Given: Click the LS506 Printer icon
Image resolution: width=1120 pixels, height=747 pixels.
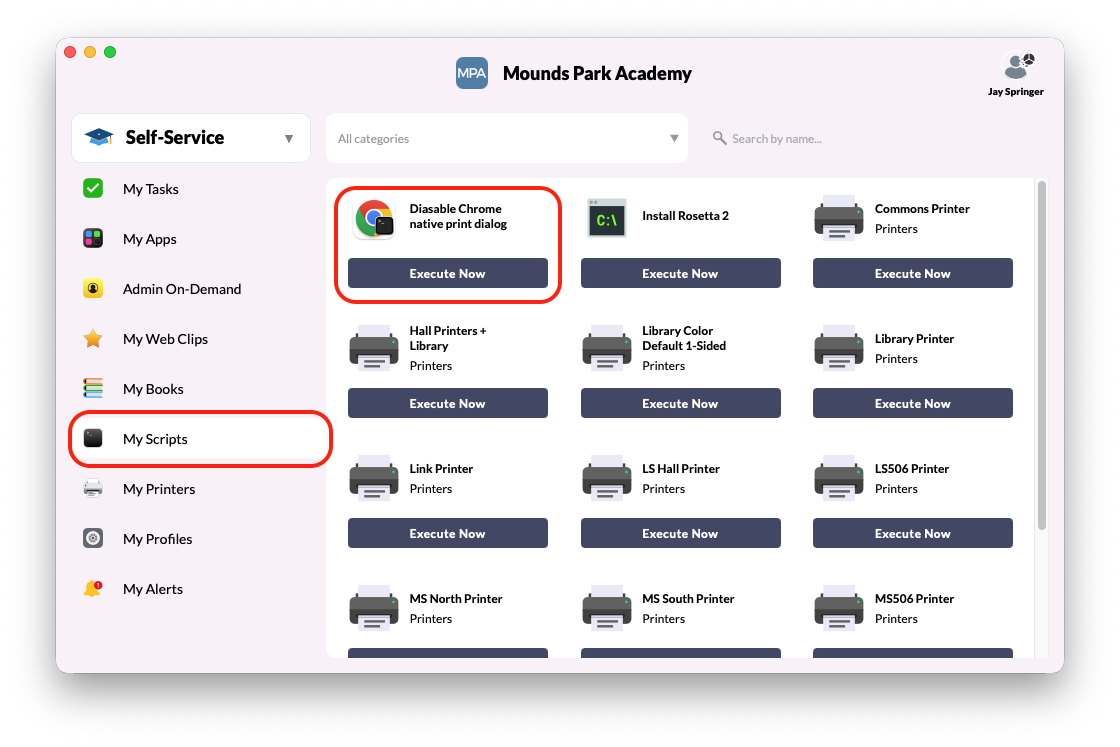Looking at the screenshot, I should [x=839, y=478].
